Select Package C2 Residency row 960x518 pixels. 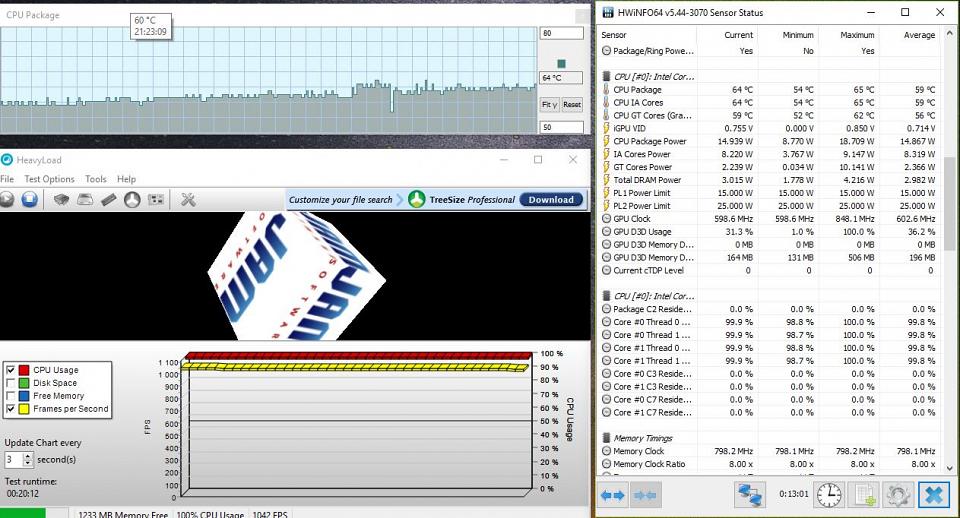pos(770,309)
